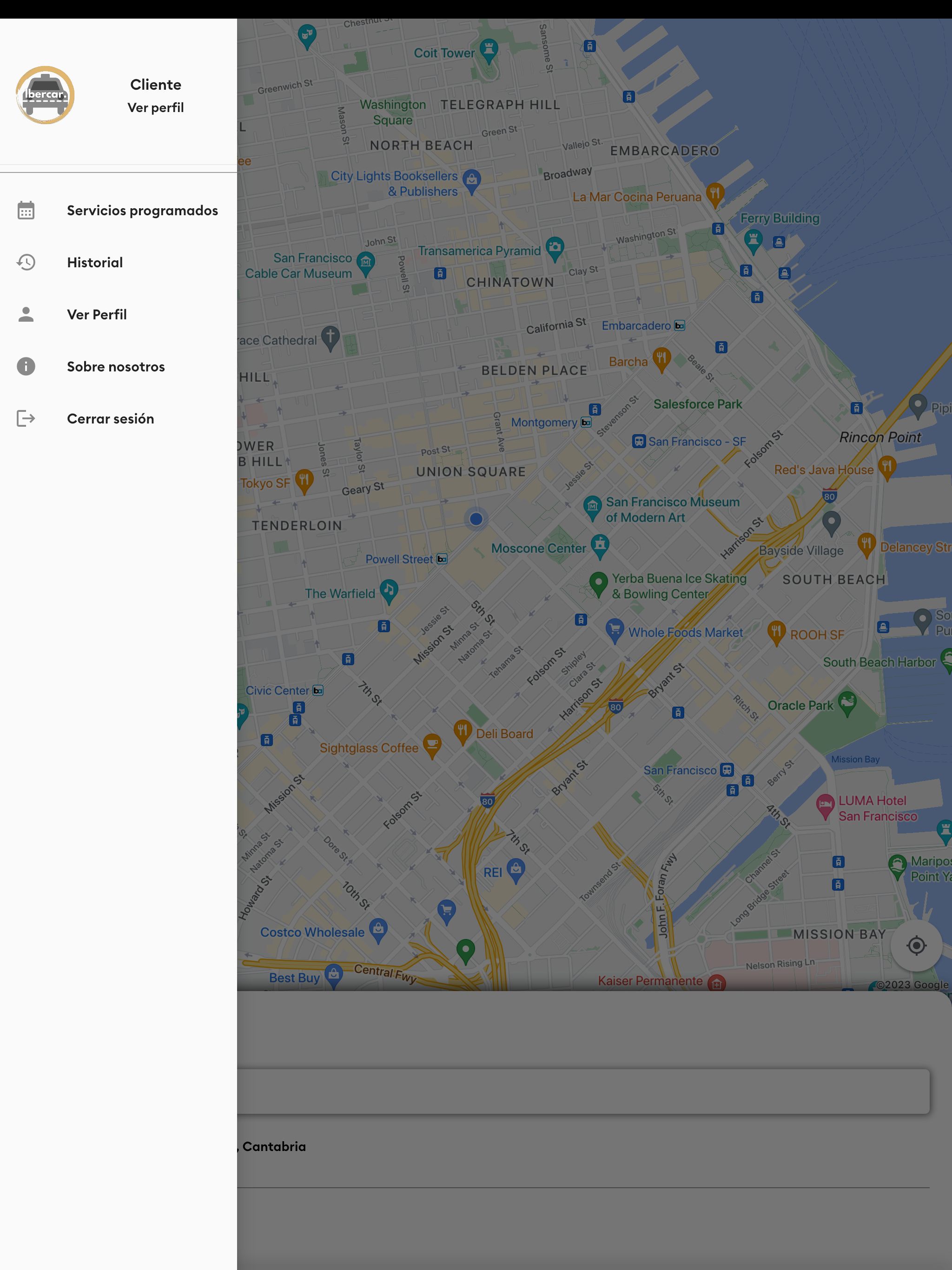Tap the Barcha restaurant pin
The height and width of the screenshot is (1270, 952).
pyautogui.click(x=661, y=359)
